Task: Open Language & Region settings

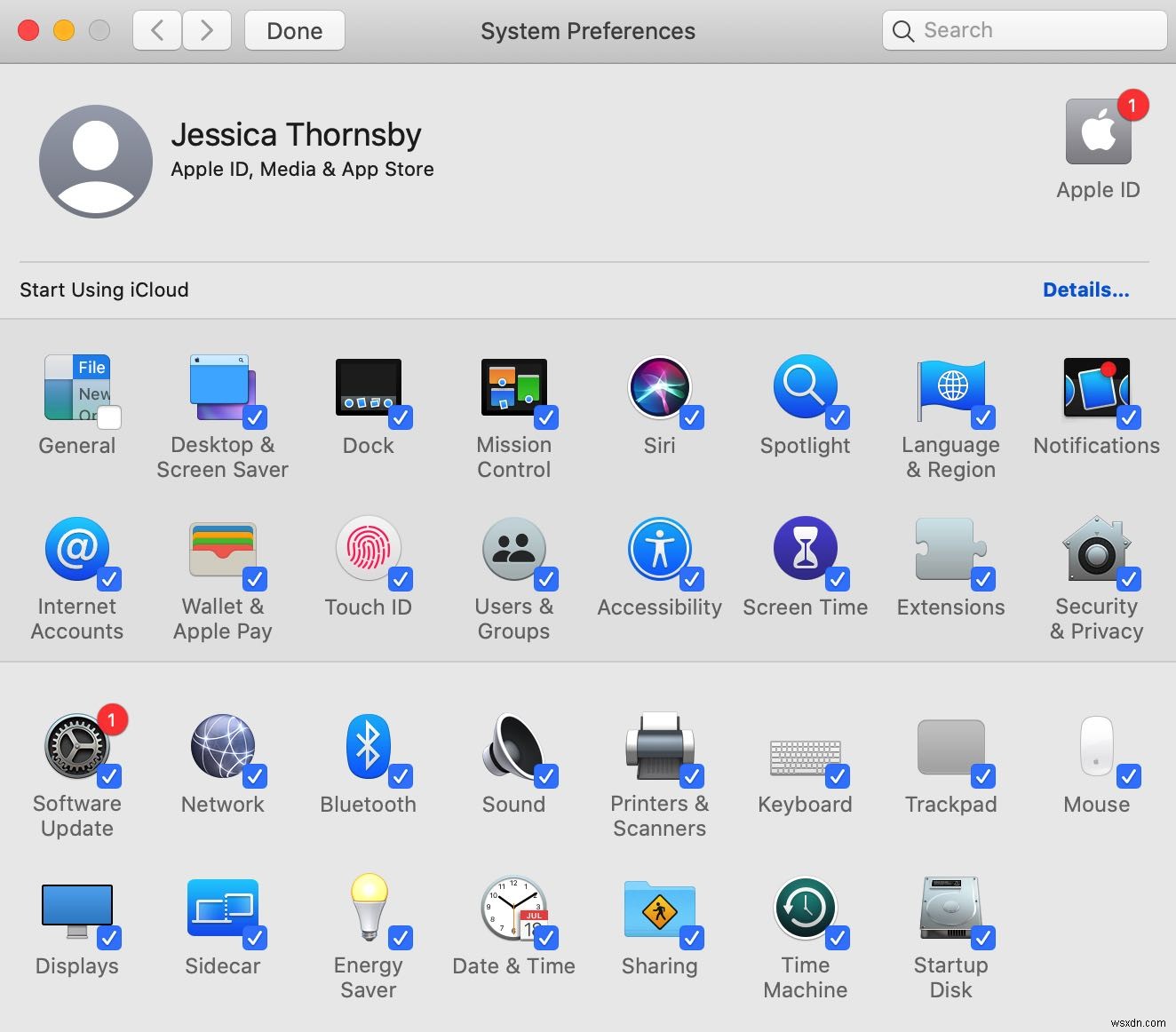Action: pos(950,388)
